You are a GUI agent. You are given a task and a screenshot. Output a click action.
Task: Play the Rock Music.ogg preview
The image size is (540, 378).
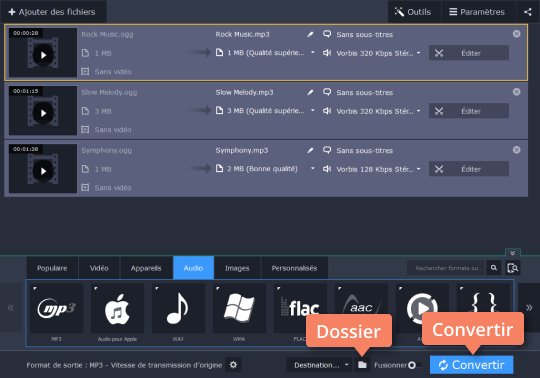click(43, 55)
